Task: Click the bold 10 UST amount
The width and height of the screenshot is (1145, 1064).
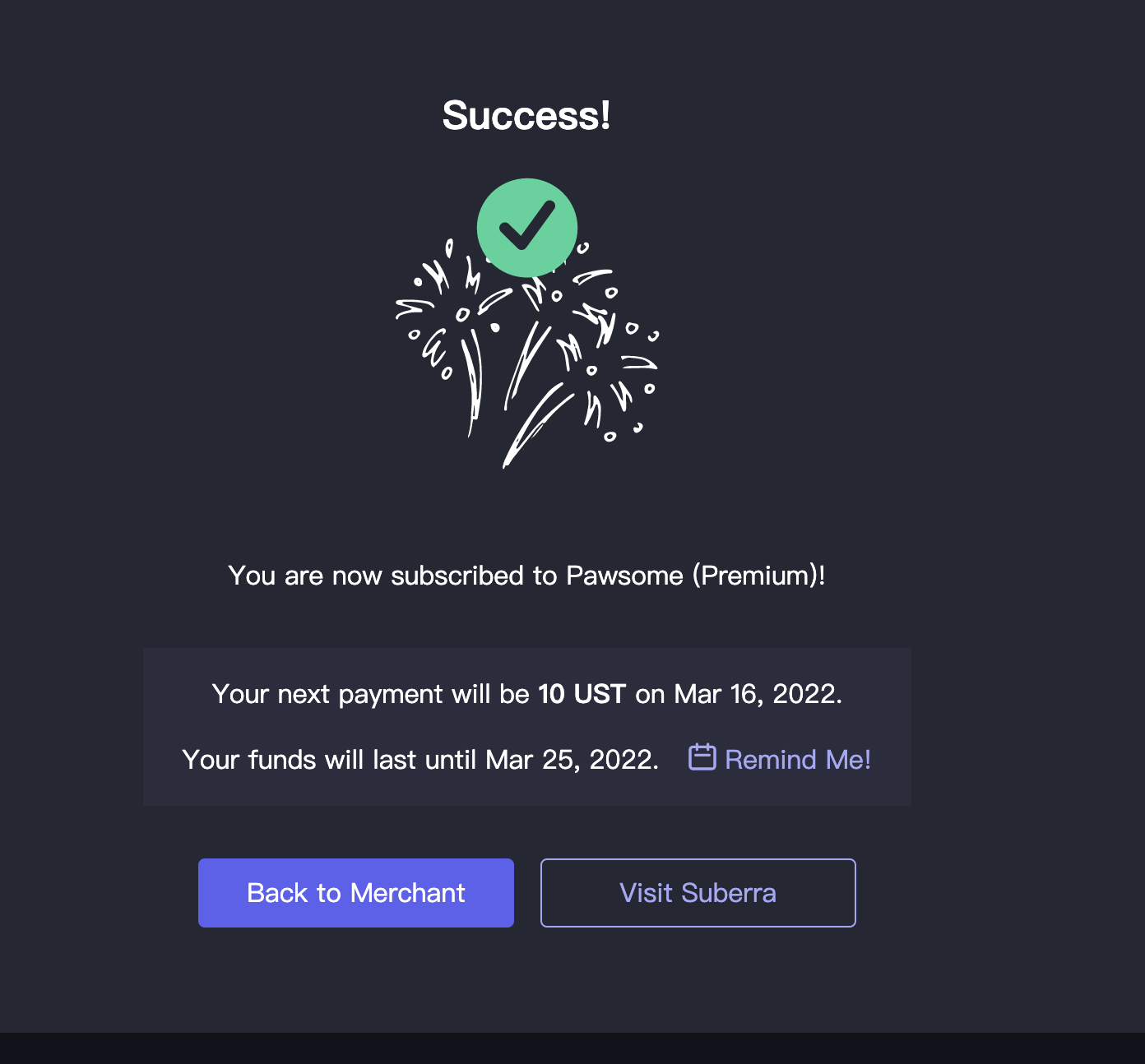Action: pyautogui.click(x=582, y=694)
